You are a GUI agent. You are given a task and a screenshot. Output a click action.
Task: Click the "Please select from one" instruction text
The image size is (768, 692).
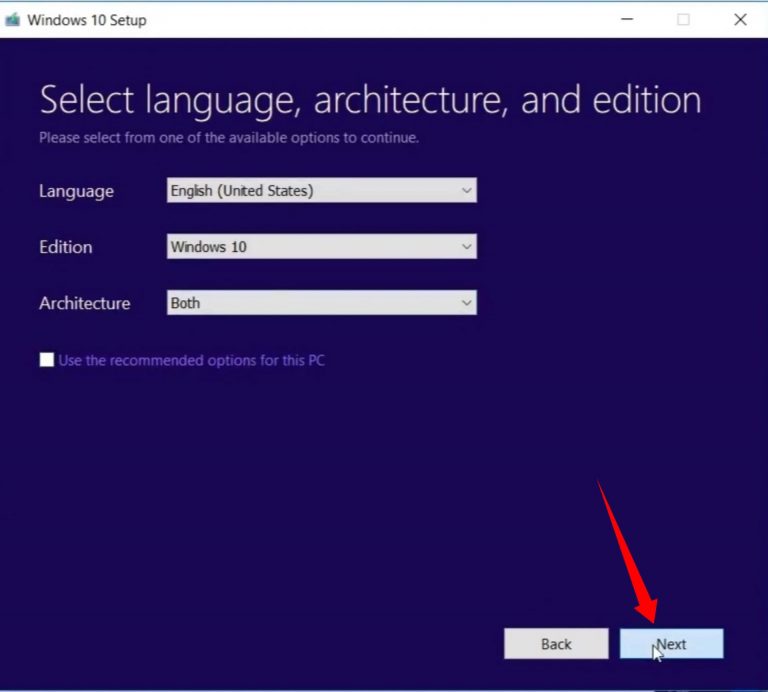pyautogui.click(x=228, y=138)
